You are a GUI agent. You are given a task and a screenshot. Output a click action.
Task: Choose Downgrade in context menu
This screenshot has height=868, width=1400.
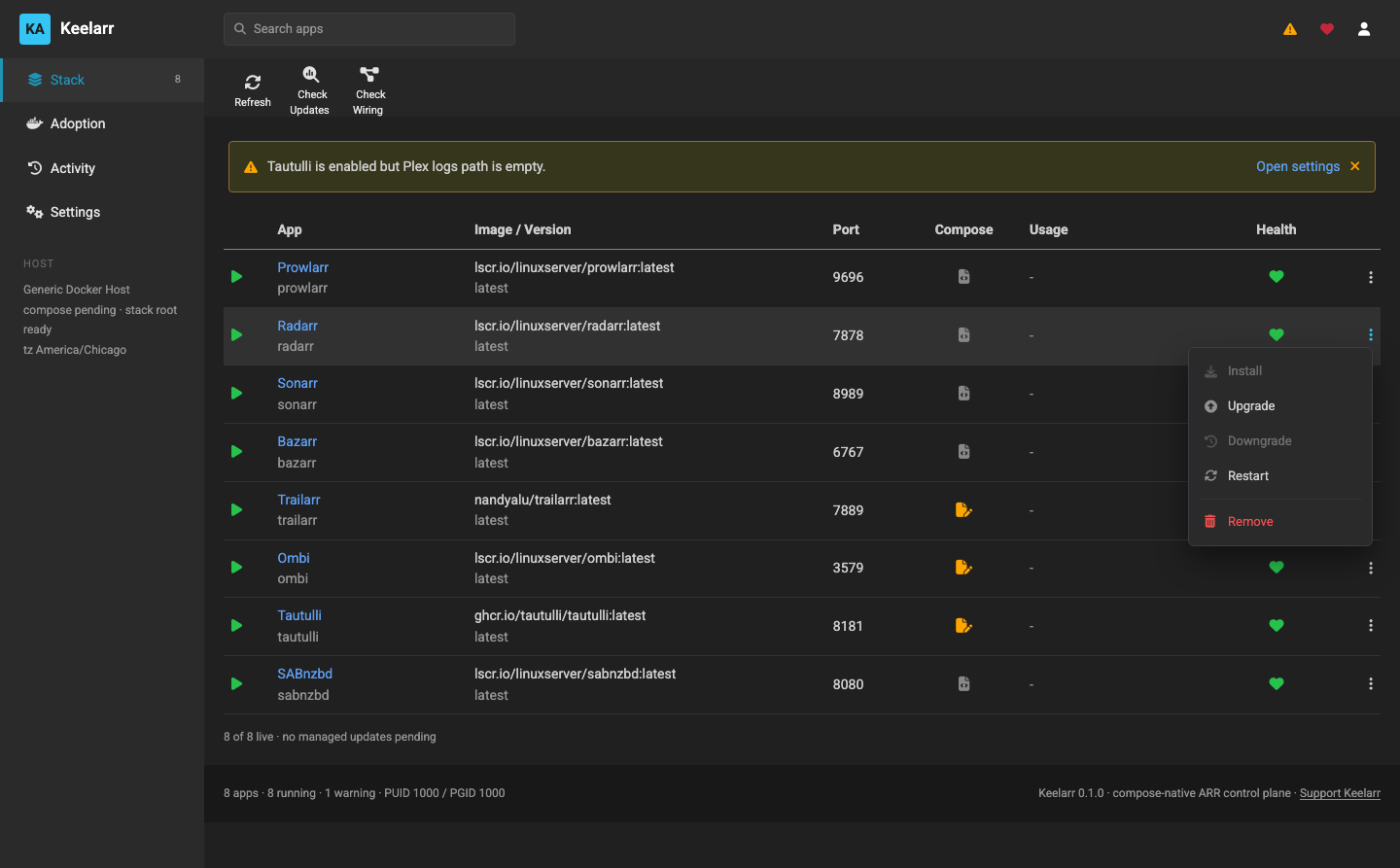point(1280,441)
